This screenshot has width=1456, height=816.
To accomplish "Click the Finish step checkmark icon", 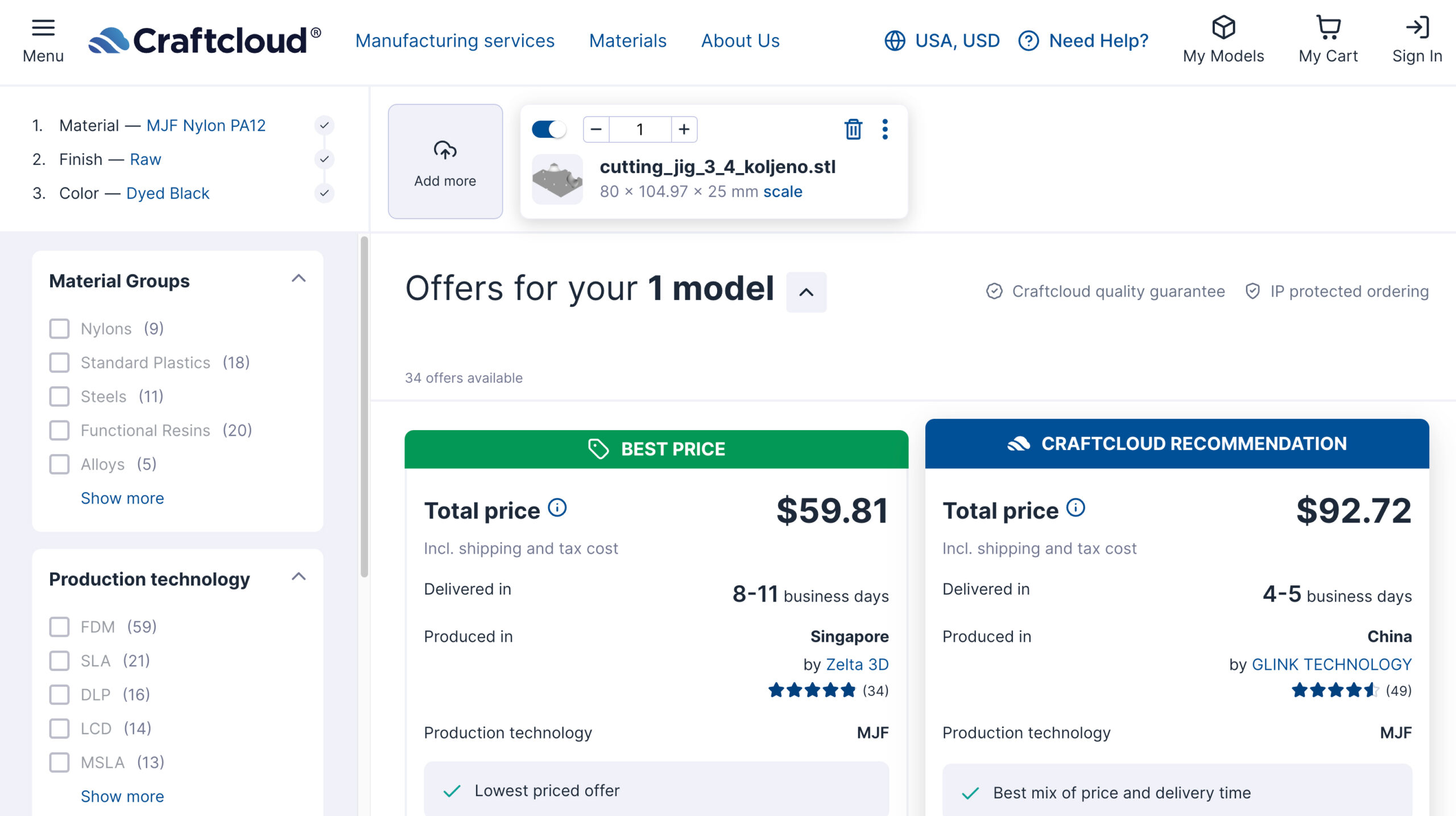I will [x=324, y=159].
